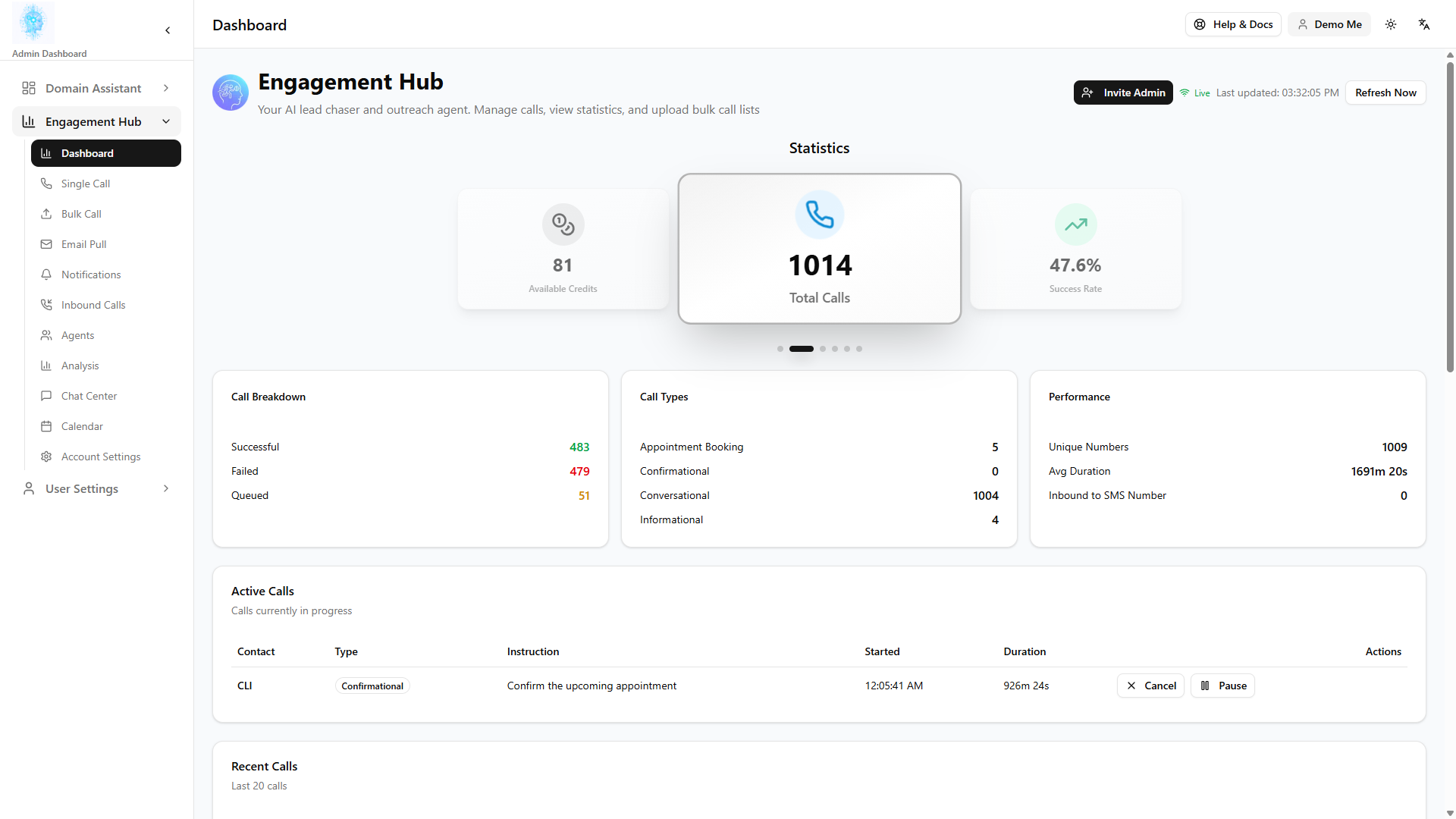Open the Bulk Call page
1456x819 pixels.
[106, 214]
